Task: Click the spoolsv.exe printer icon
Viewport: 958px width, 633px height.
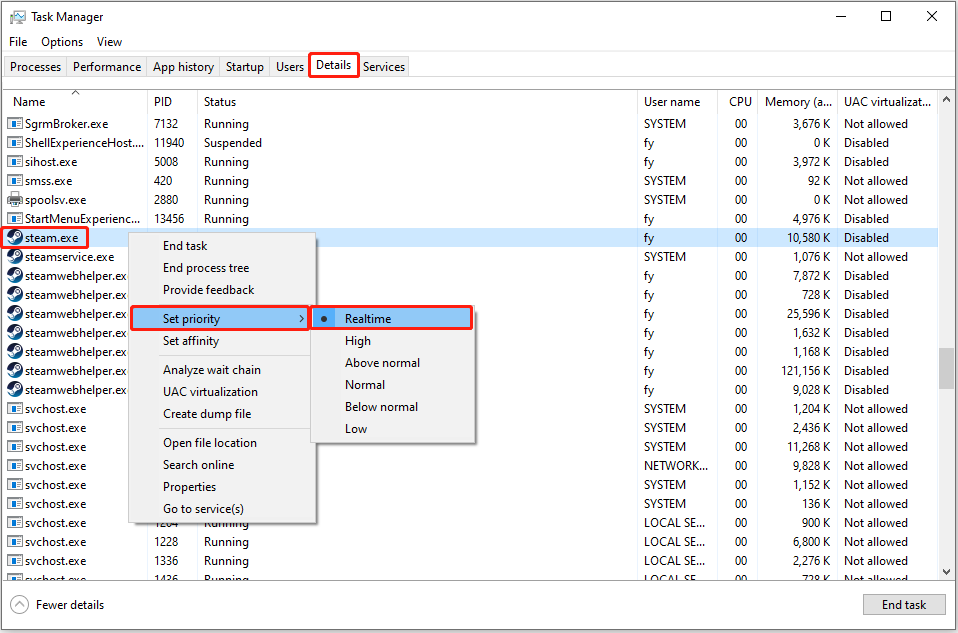Action: click(x=15, y=200)
